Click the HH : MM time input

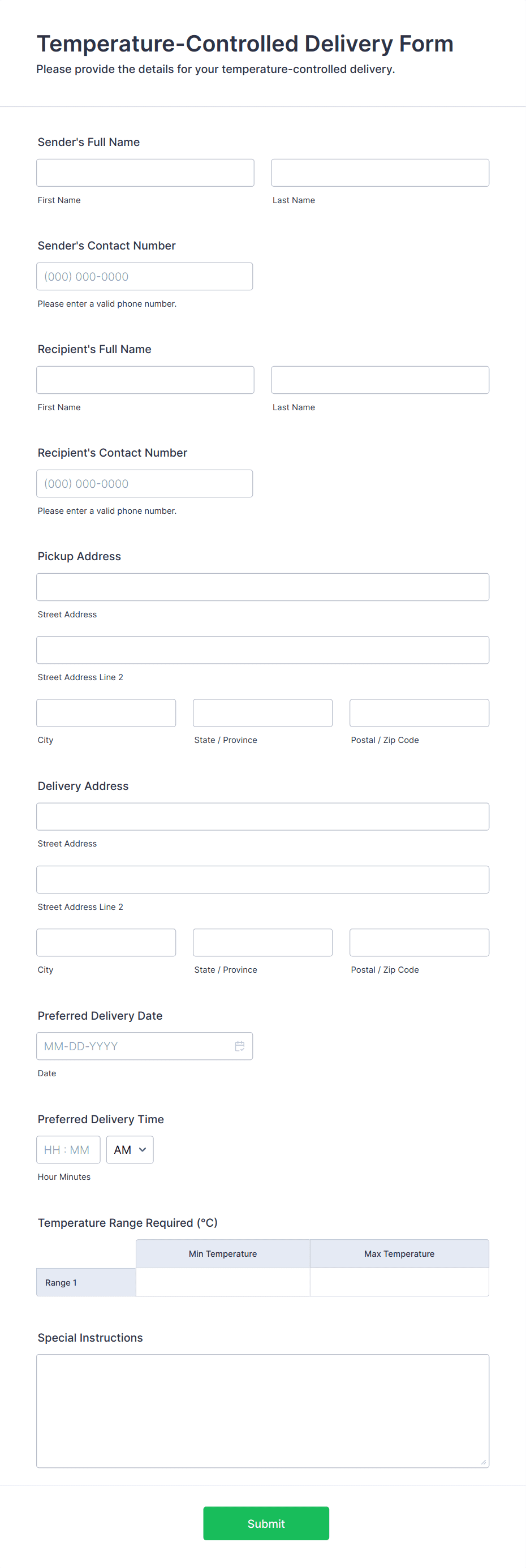68,1149
